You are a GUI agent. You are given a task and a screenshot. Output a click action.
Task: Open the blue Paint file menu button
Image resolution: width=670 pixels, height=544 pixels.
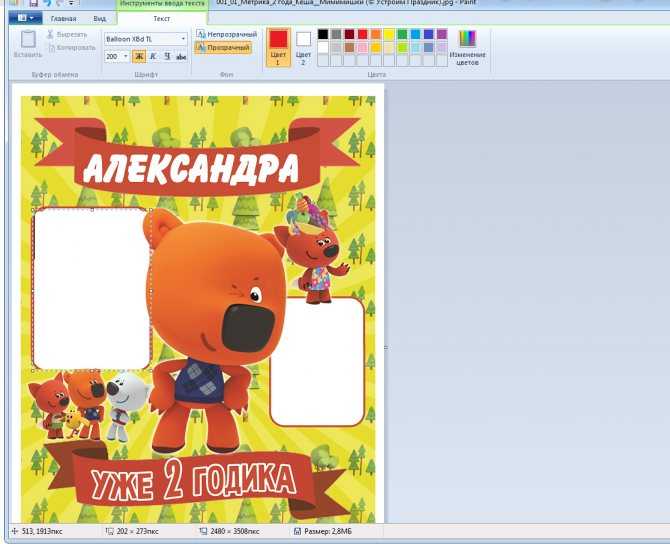pos(26,18)
